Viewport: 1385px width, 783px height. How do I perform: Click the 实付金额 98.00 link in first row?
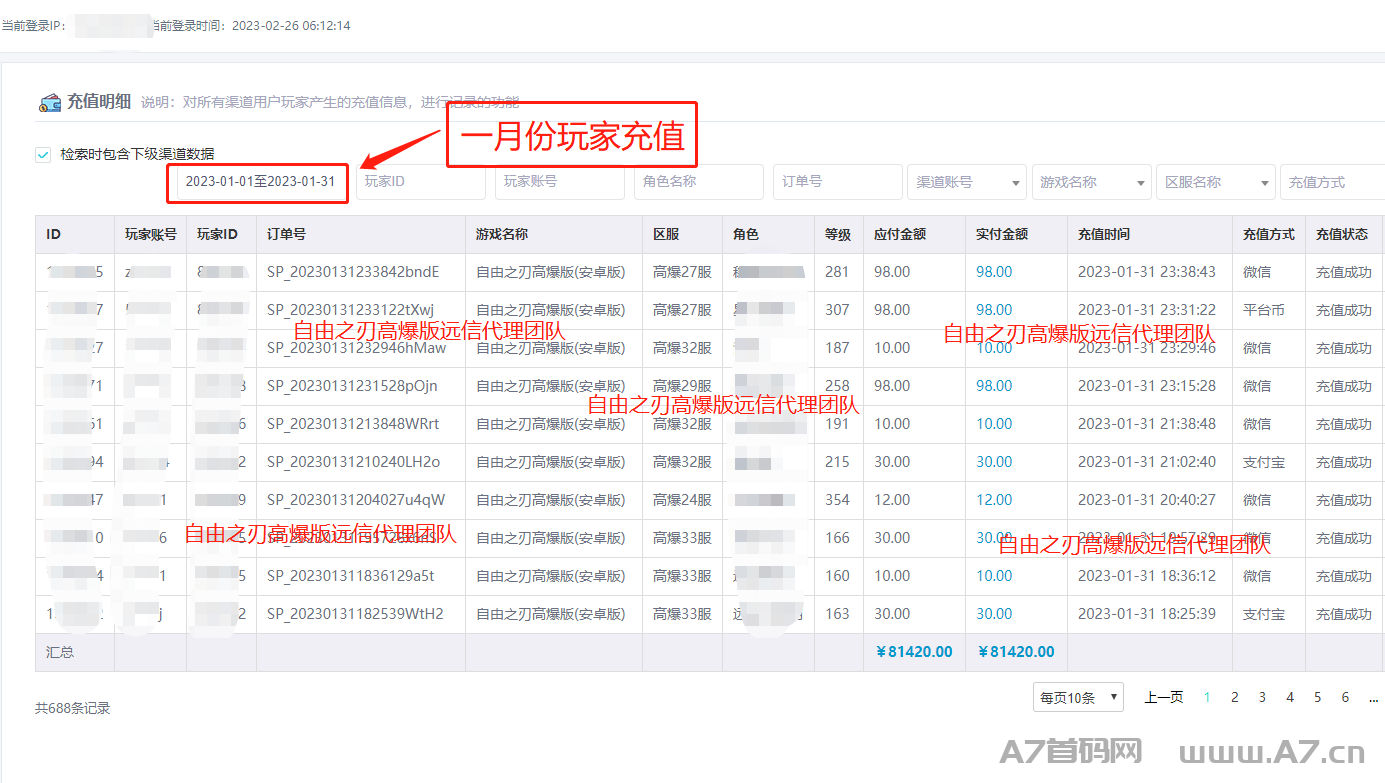[994, 272]
